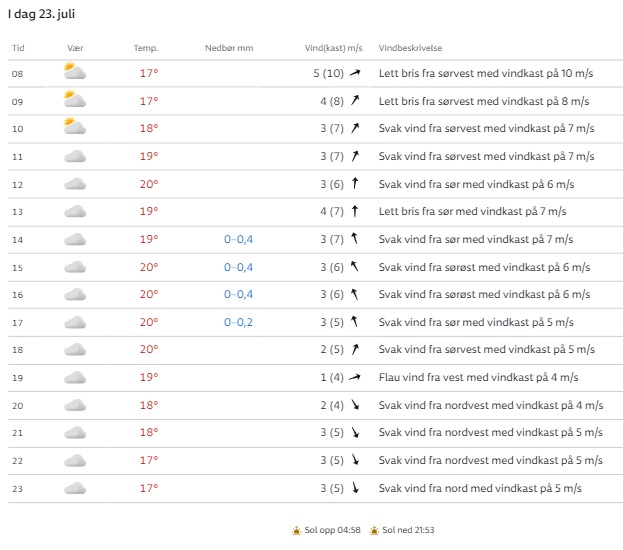Click the wind arrow in the 19 row
The image size is (623, 550).
click(x=354, y=377)
